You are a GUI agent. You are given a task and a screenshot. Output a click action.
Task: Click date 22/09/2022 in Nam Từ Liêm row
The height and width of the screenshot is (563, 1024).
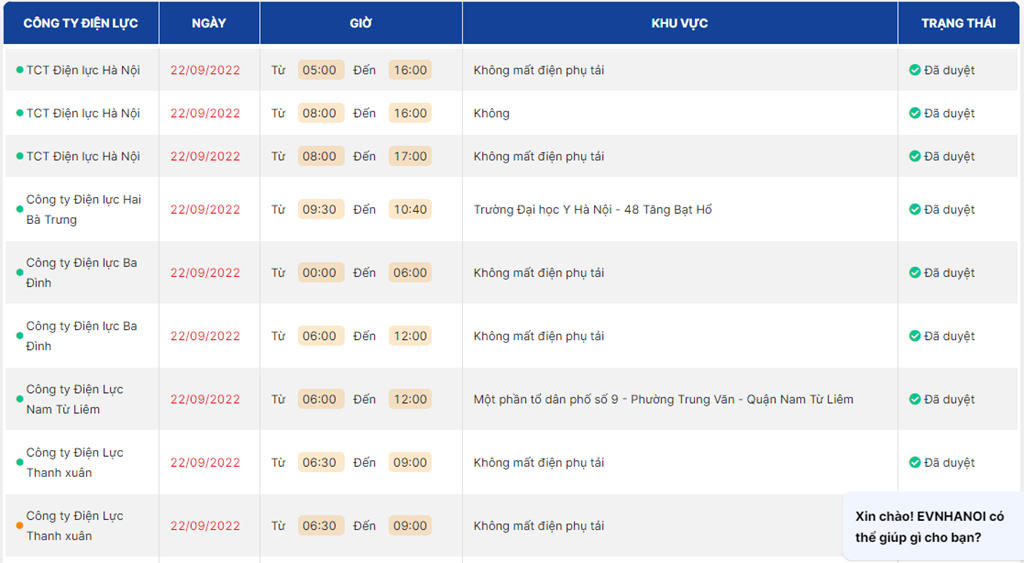(205, 399)
